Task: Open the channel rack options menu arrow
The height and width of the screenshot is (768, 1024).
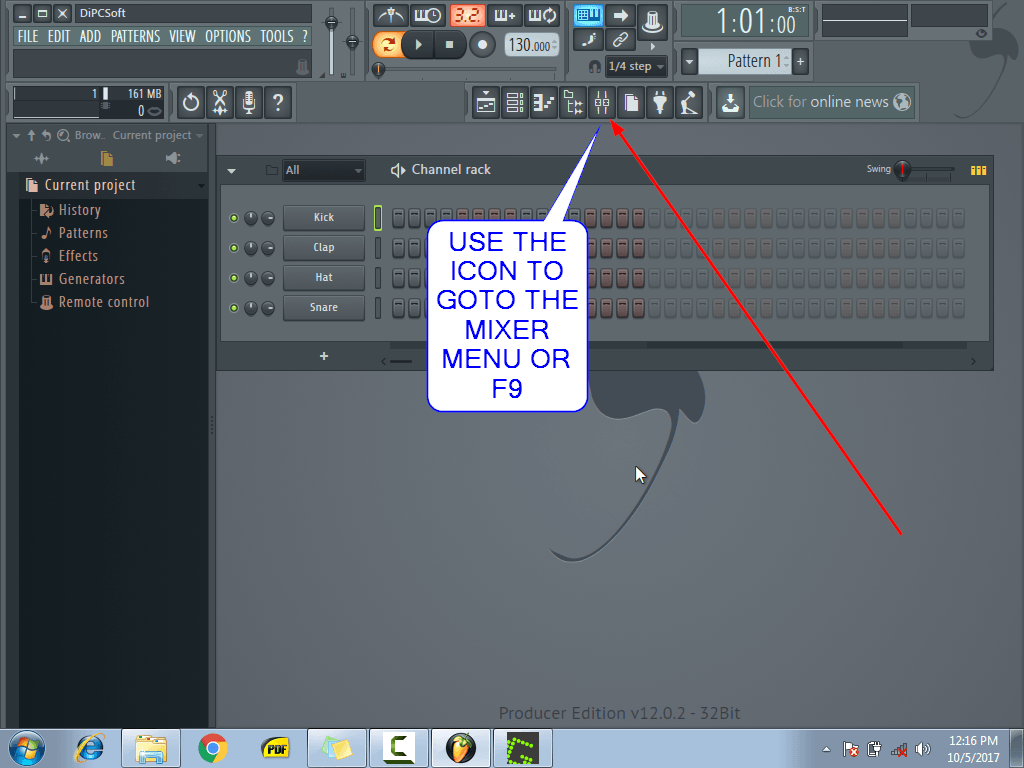Action: (x=231, y=171)
